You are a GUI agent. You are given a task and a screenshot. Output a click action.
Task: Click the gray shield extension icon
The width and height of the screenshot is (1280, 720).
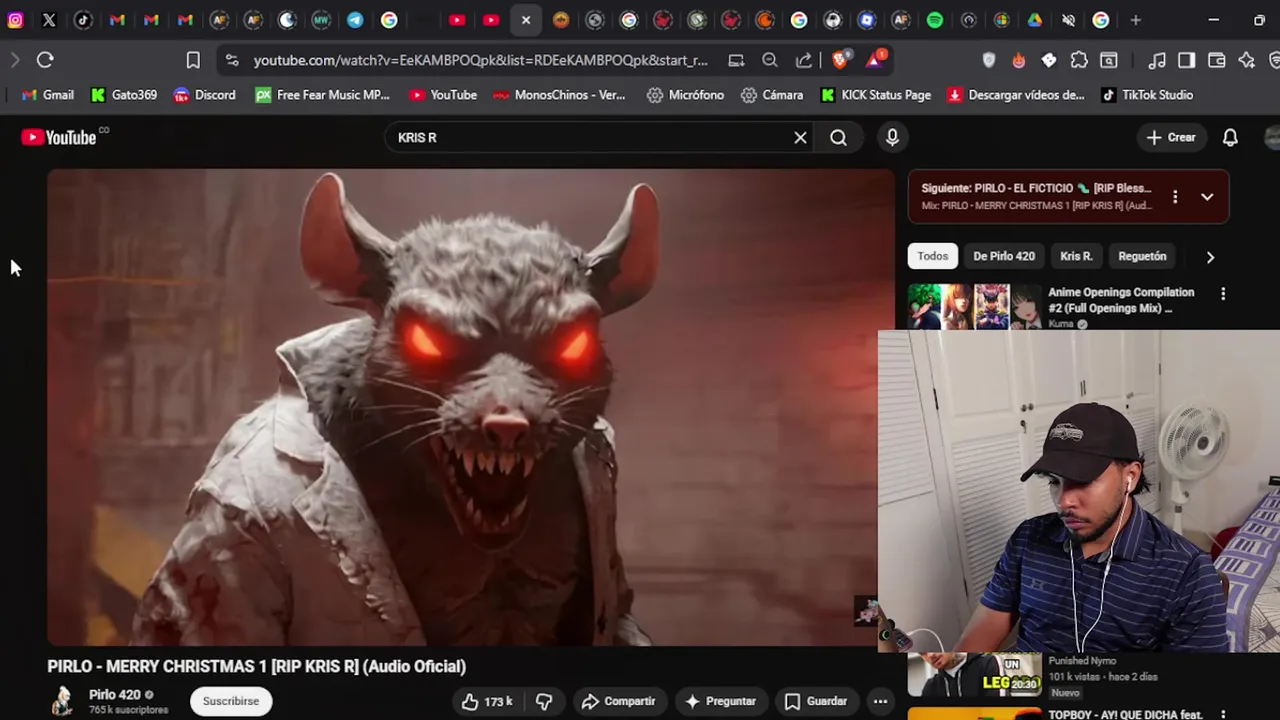(989, 60)
